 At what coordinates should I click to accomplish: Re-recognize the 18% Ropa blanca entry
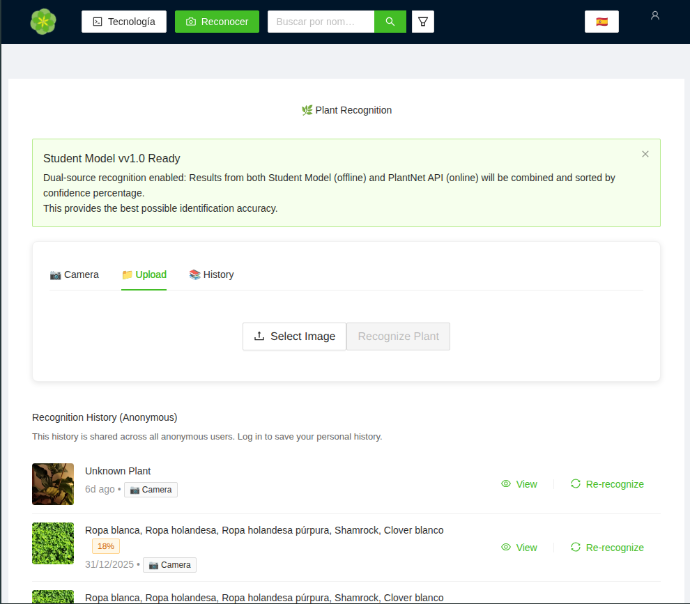[607, 547]
